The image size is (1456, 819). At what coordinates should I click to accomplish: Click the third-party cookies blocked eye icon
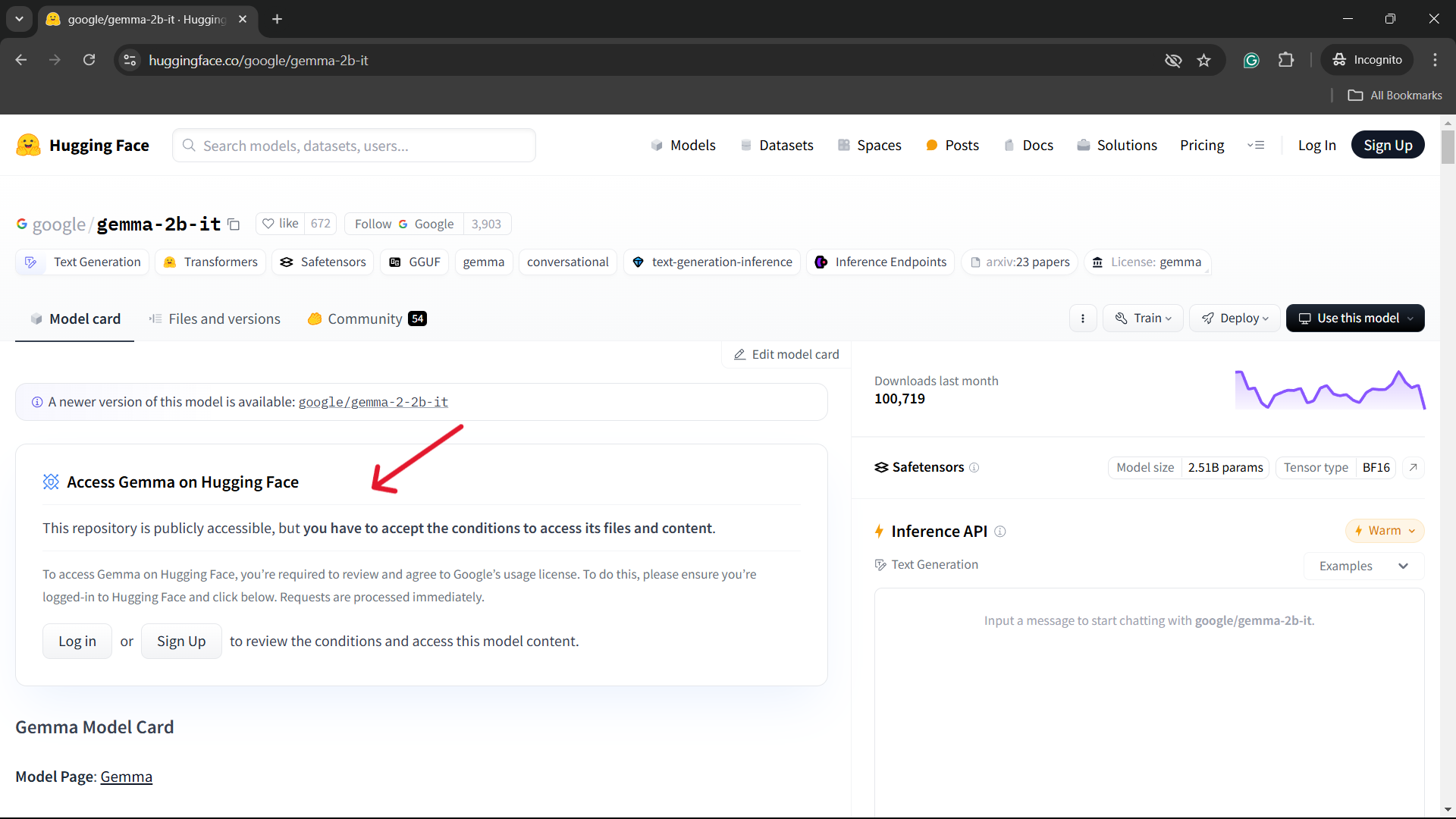(1173, 60)
